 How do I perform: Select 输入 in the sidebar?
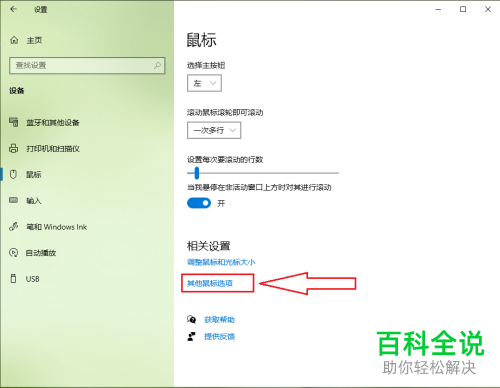34,201
